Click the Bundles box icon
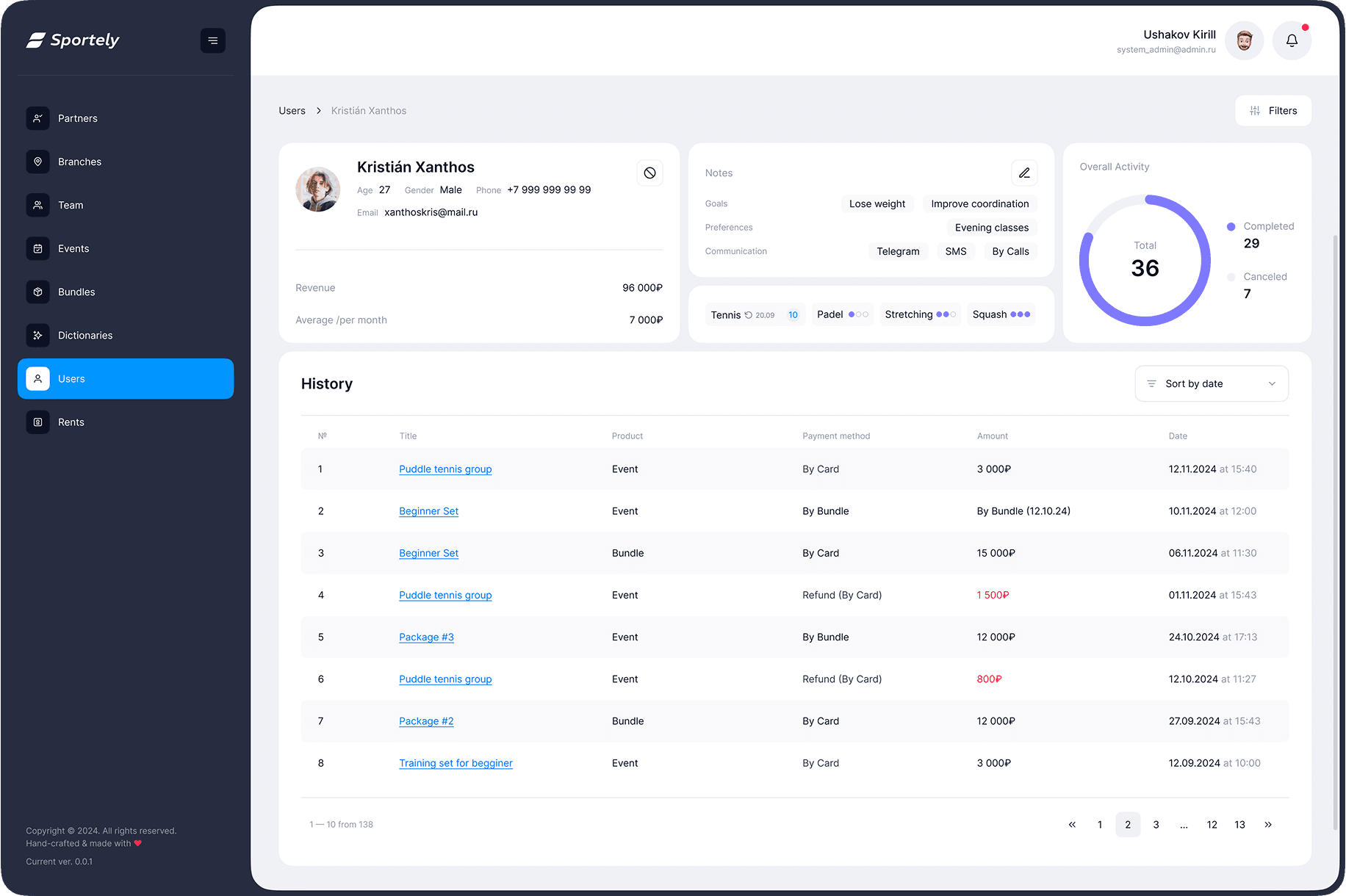The width and height of the screenshot is (1346, 896). pyautogui.click(x=38, y=292)
